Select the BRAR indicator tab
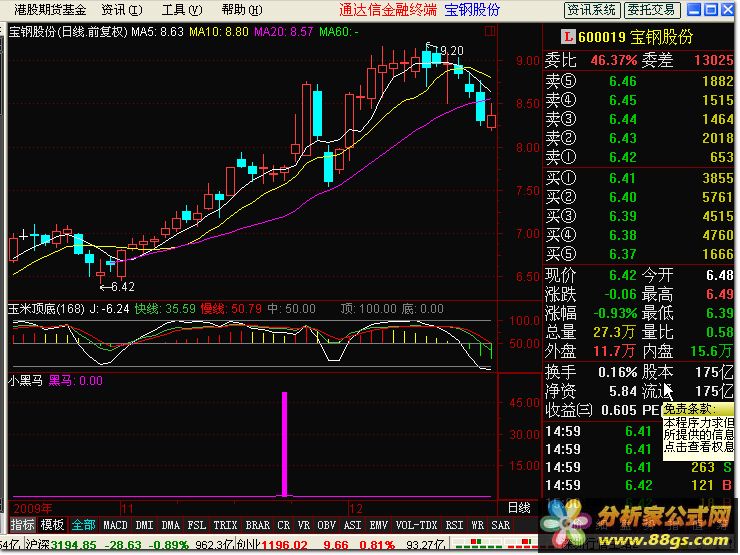740x555 pixels. click(x=258, y=525)
